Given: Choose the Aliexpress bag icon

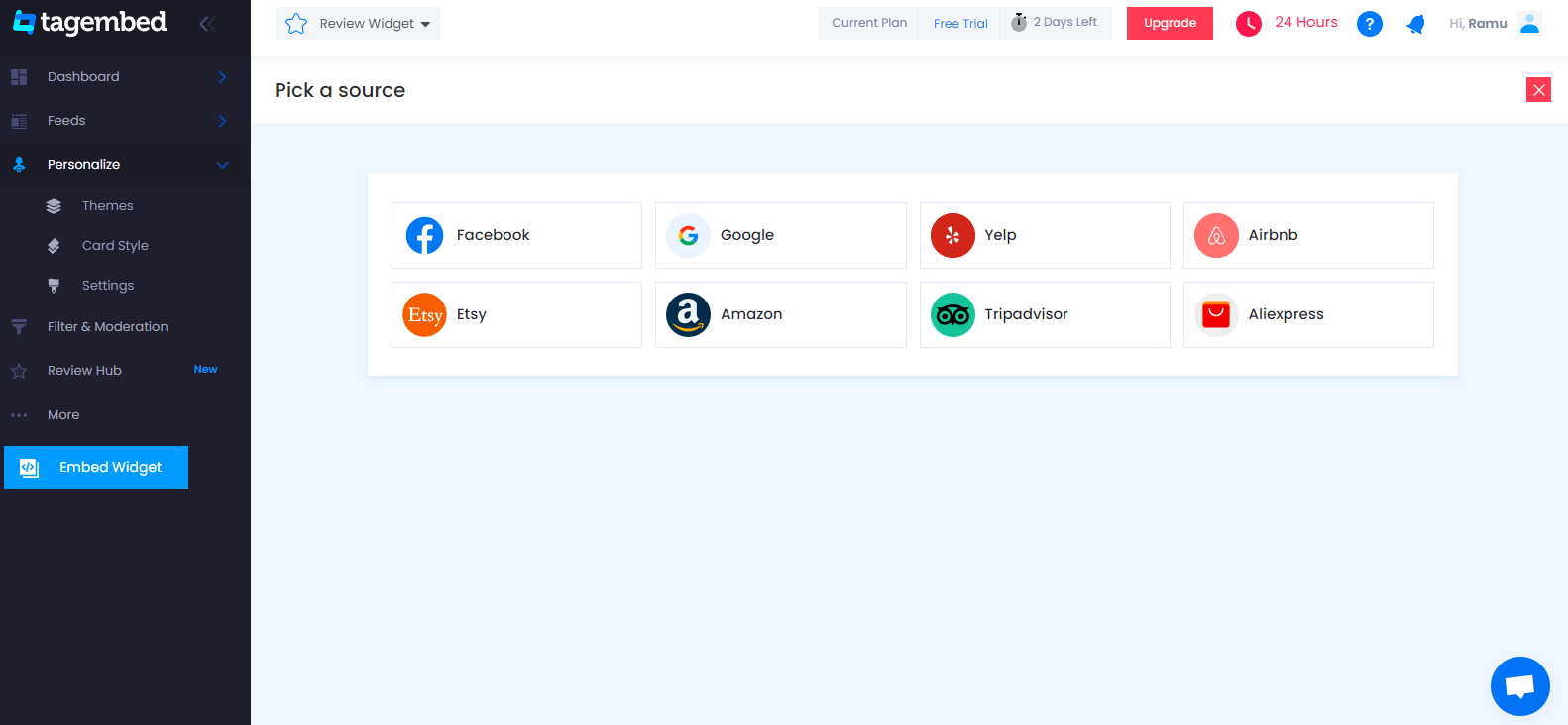Looking at the screenshot, I should tap(1216, 314).
